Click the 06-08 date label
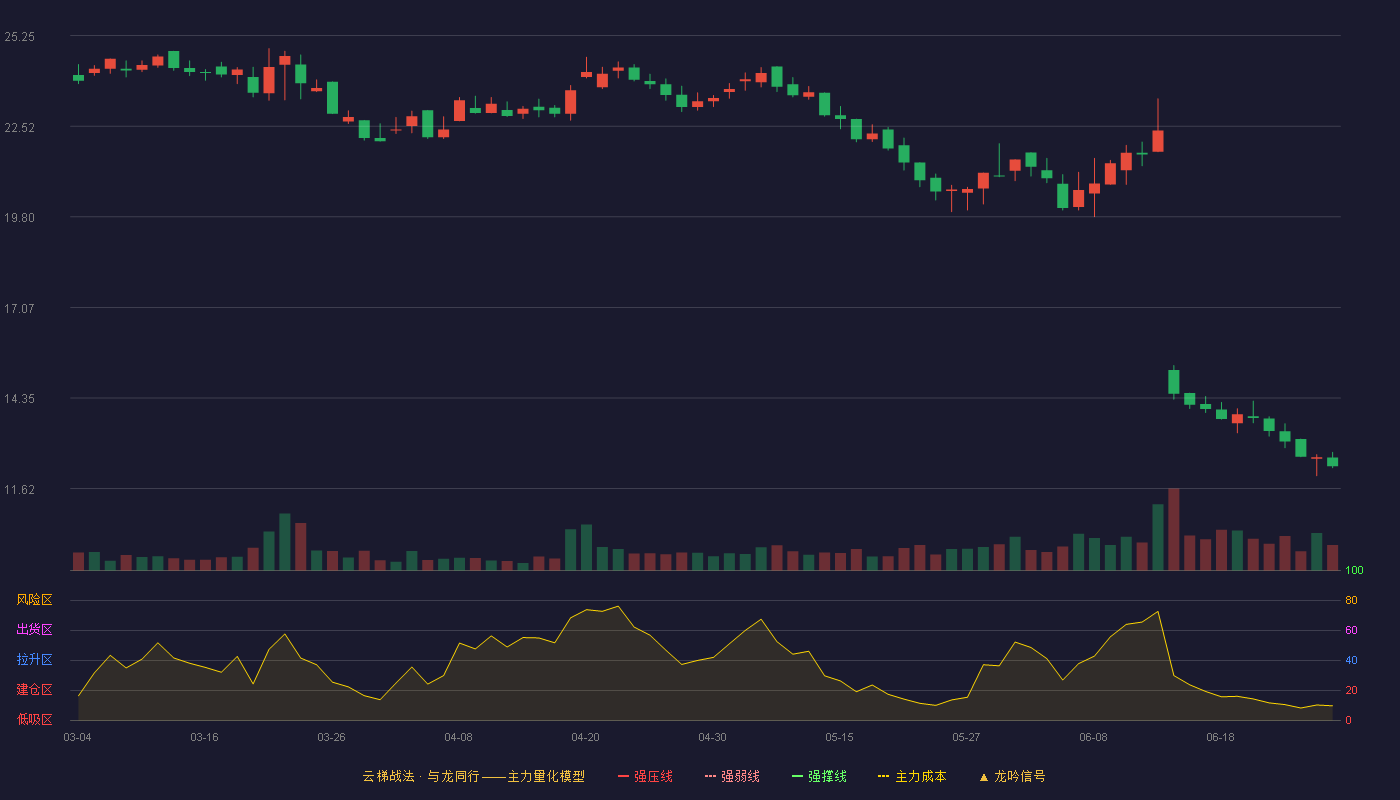1400x800 pixels. [x=1093, y=737]
